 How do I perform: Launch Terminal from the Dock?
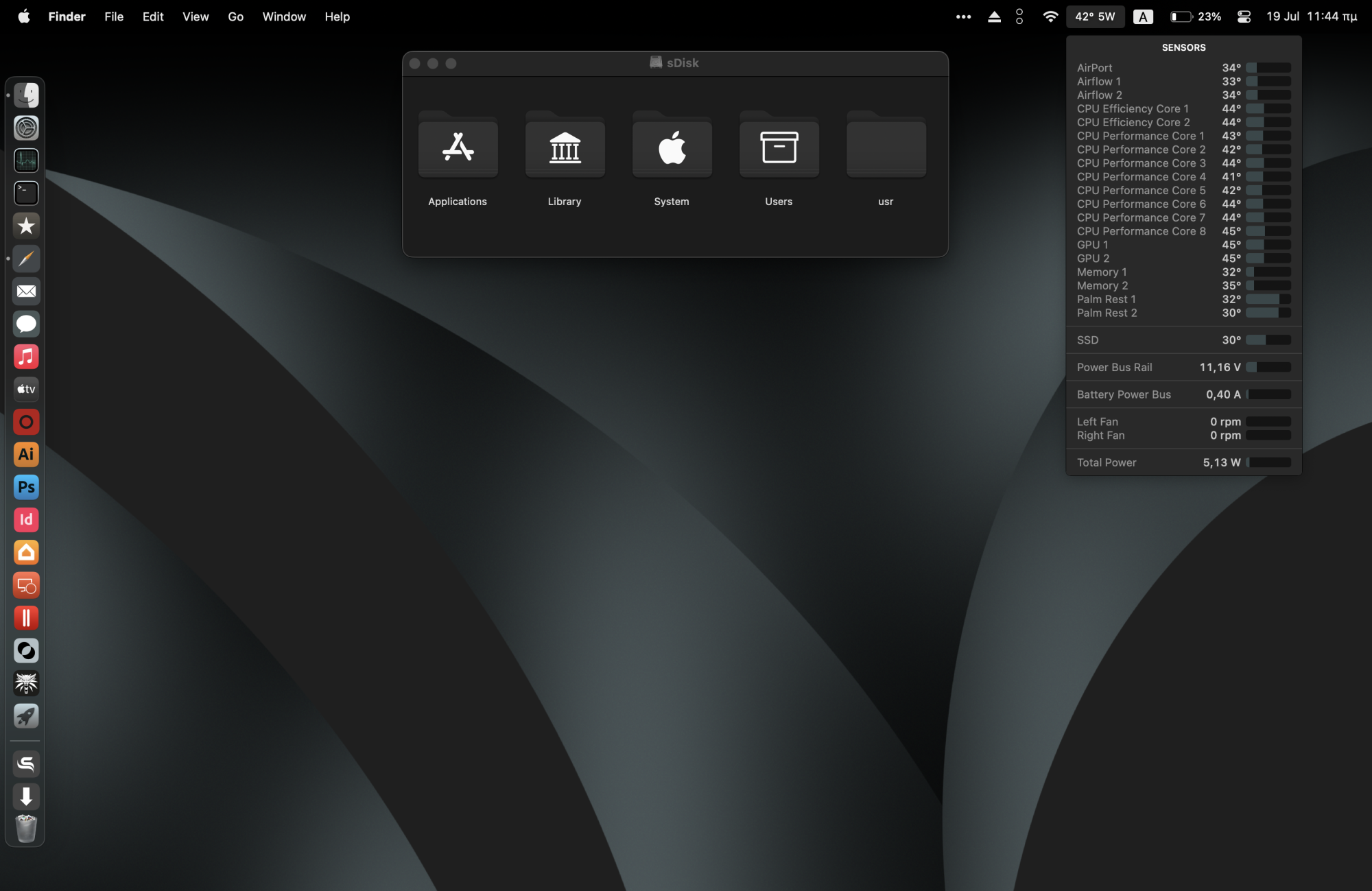tap(26, 193)
